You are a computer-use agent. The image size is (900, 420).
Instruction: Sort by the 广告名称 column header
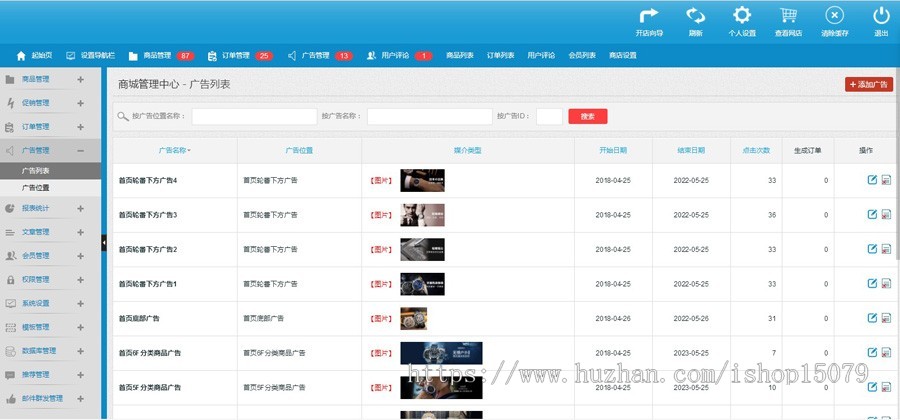tap(174, 151)
